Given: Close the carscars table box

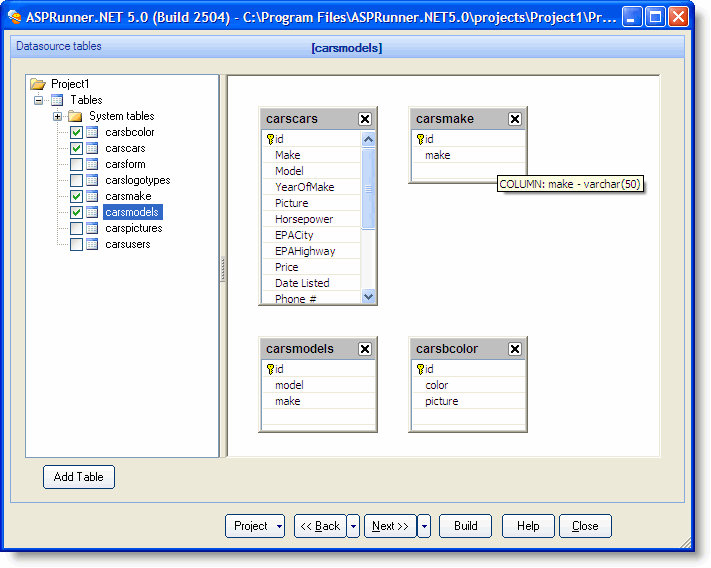Looking at the screenshot, I should (365, 119).
